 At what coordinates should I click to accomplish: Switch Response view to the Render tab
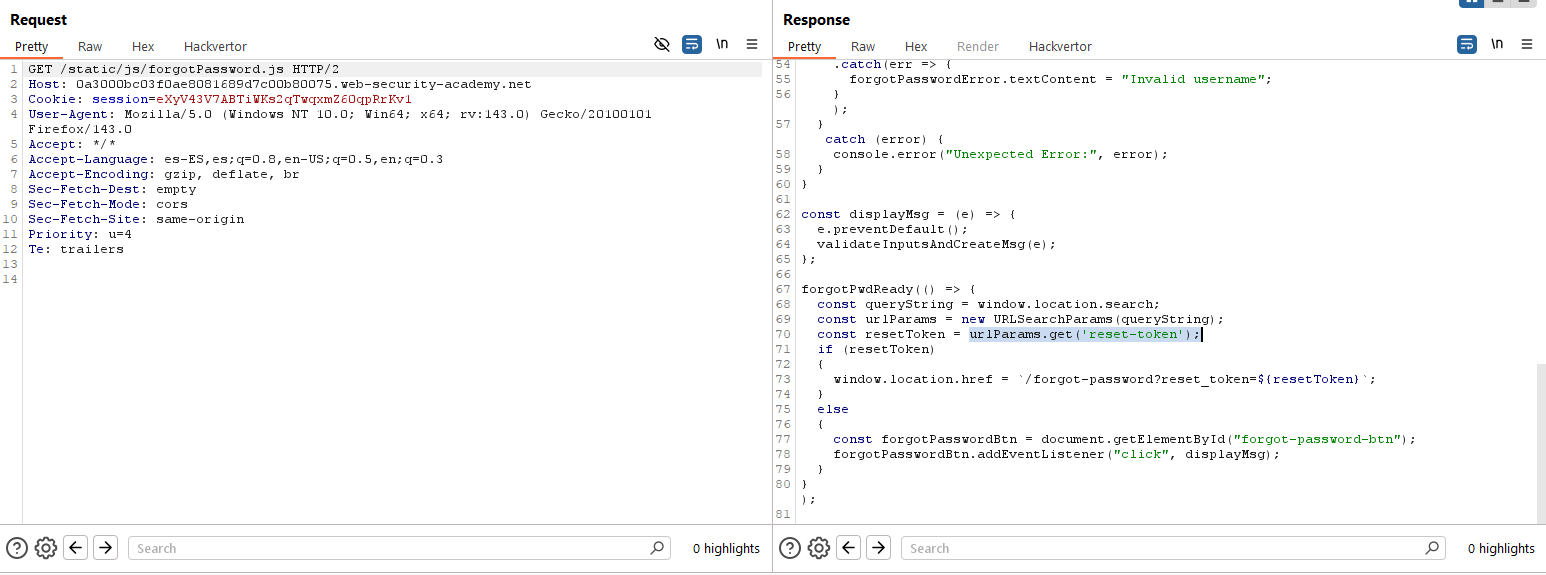click(977, 47)
